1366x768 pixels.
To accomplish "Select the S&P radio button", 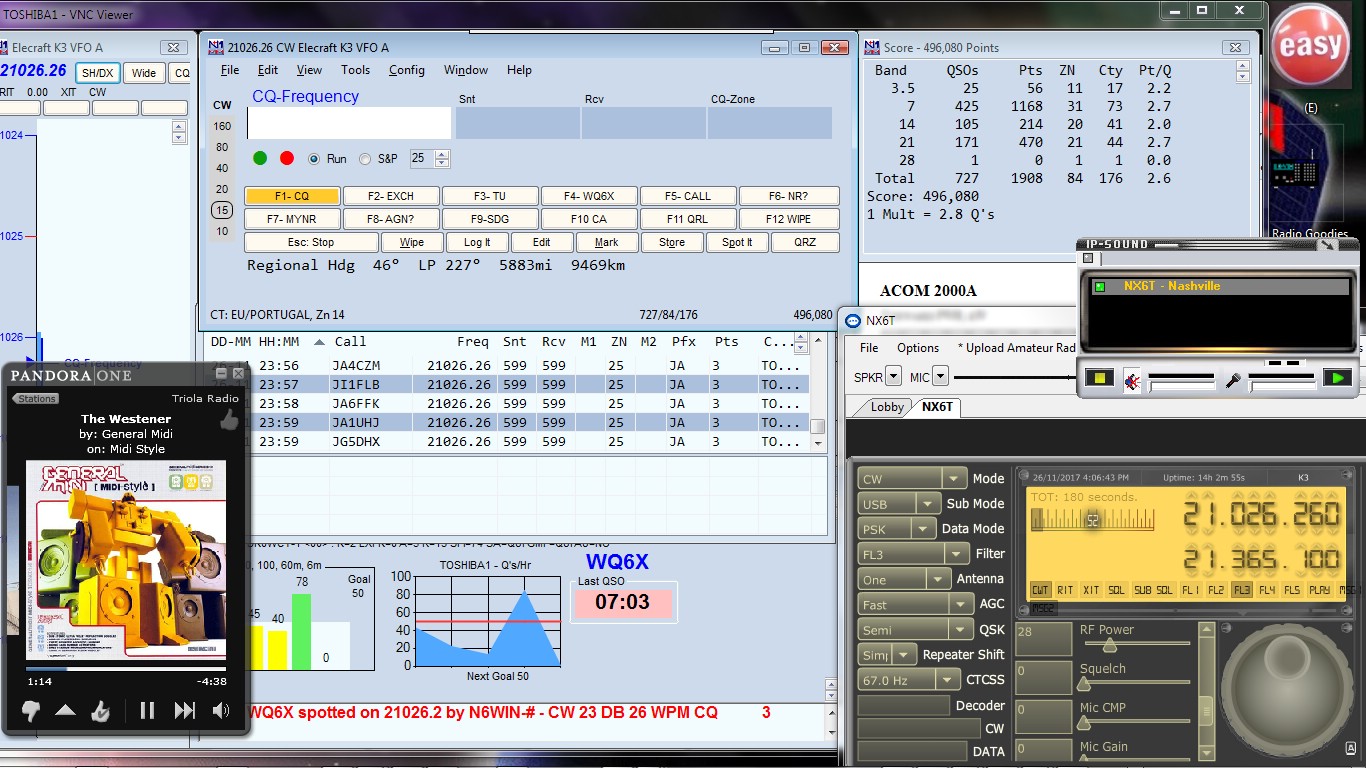I will tap(365, 158).
